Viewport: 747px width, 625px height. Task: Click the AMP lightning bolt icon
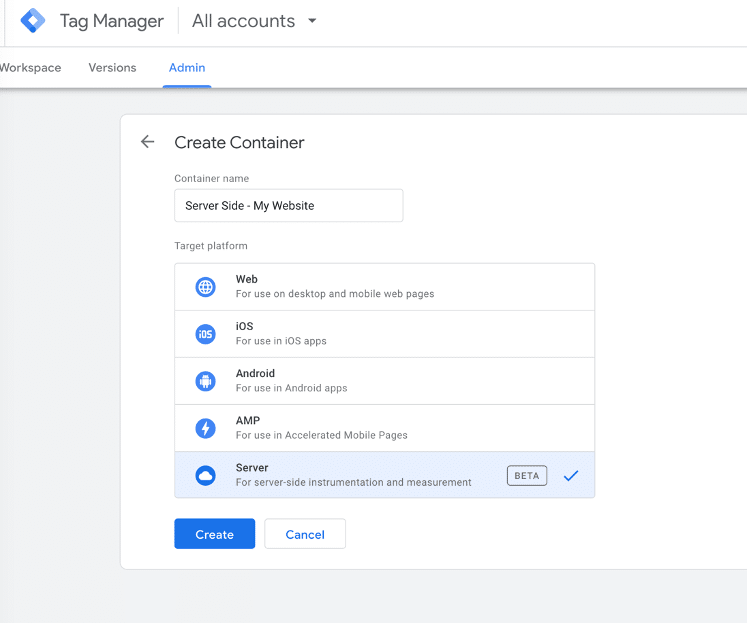point(205,428)
